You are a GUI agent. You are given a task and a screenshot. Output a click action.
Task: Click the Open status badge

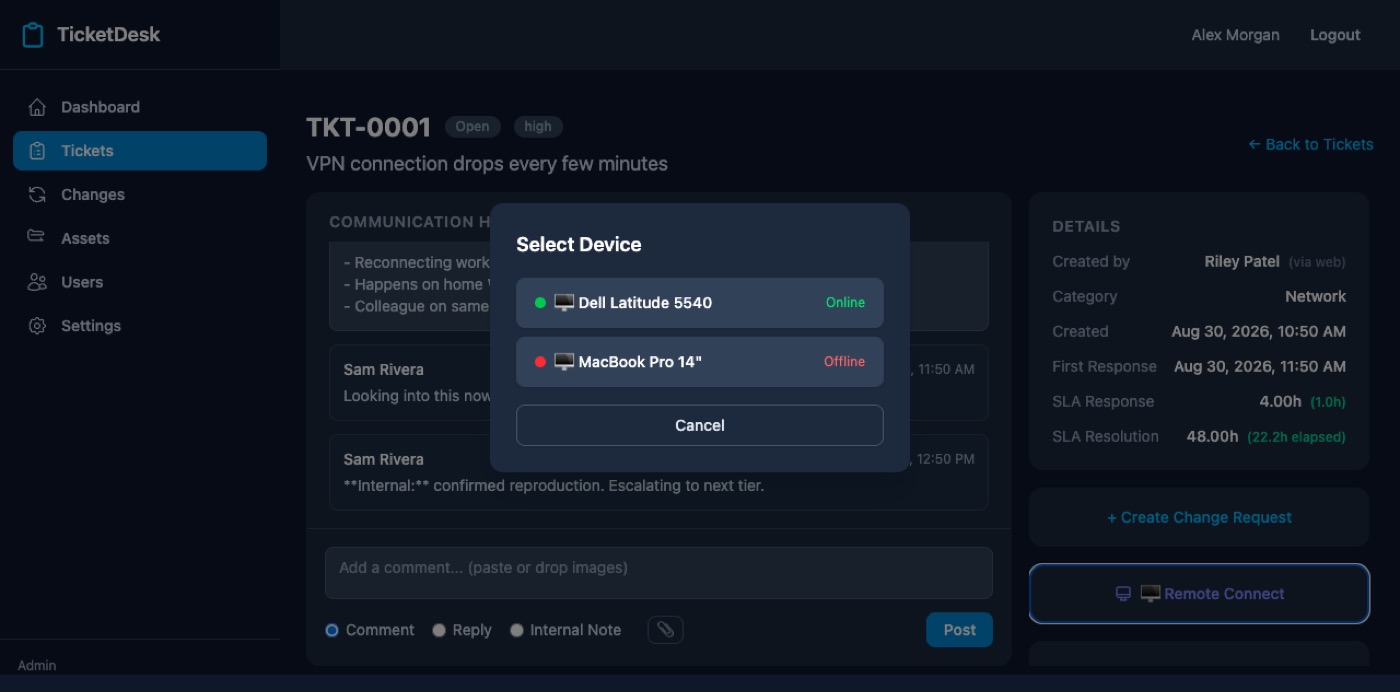coord(472,127)
